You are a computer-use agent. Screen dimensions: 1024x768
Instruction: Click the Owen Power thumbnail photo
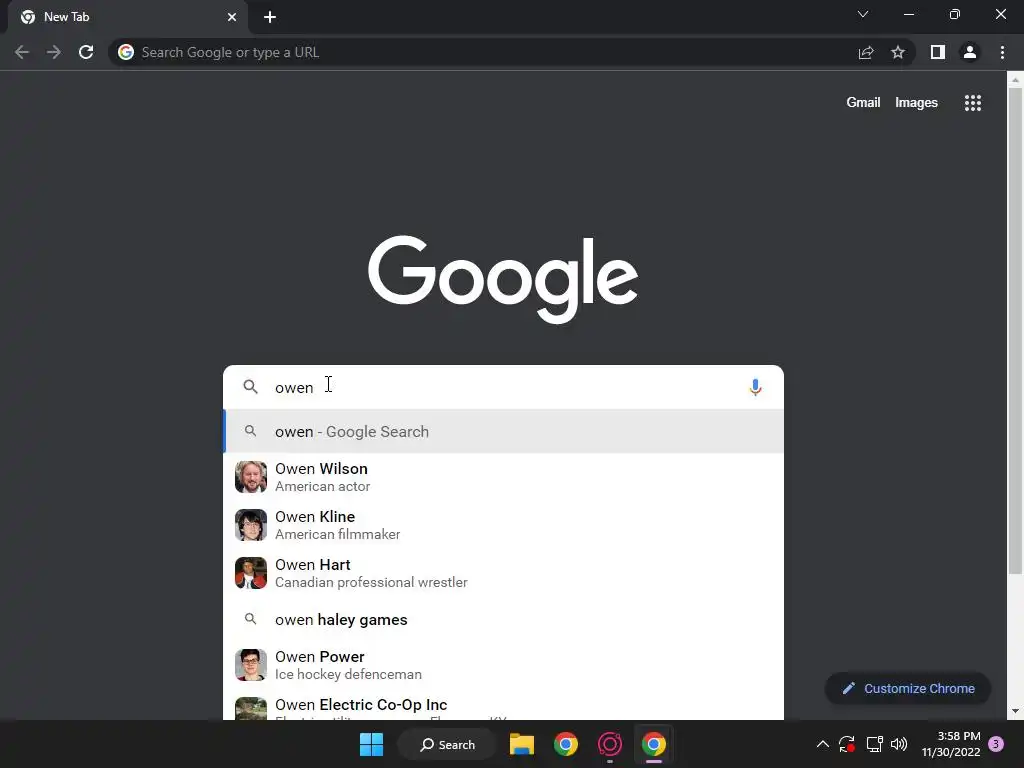pyautogui.click(x=251, y=665)
